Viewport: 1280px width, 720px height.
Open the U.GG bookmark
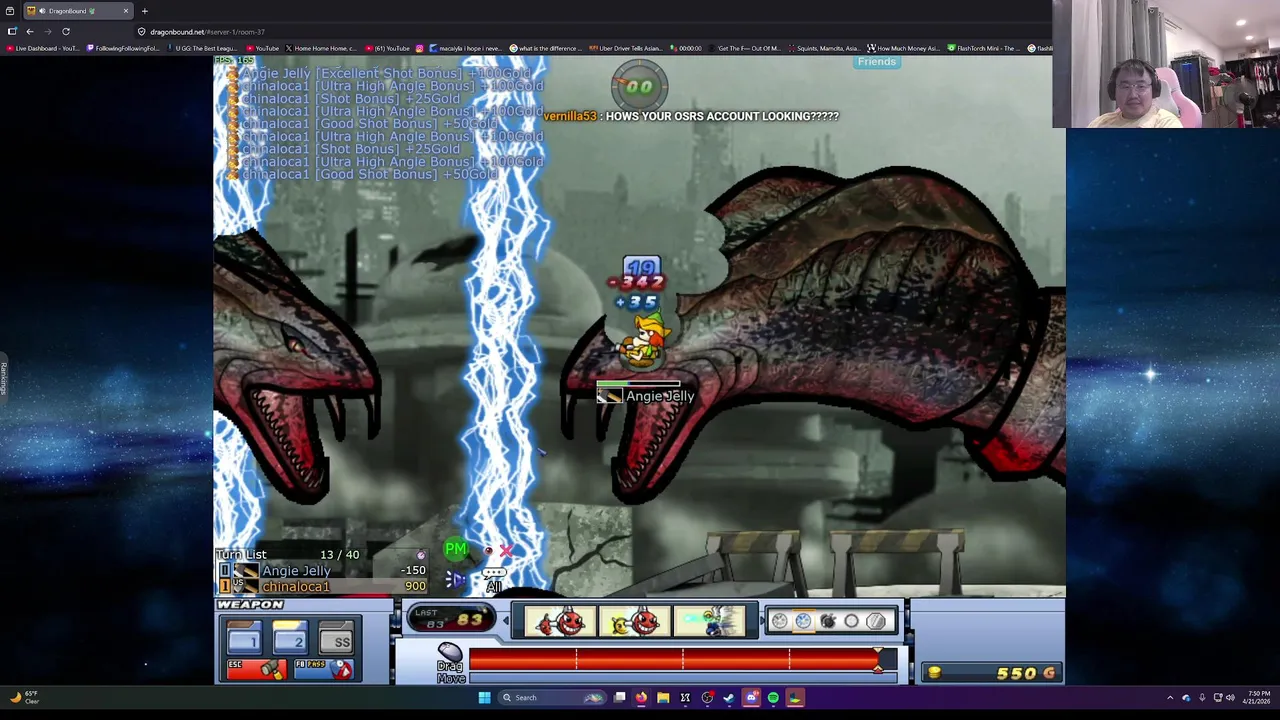[x=203, y=48]
